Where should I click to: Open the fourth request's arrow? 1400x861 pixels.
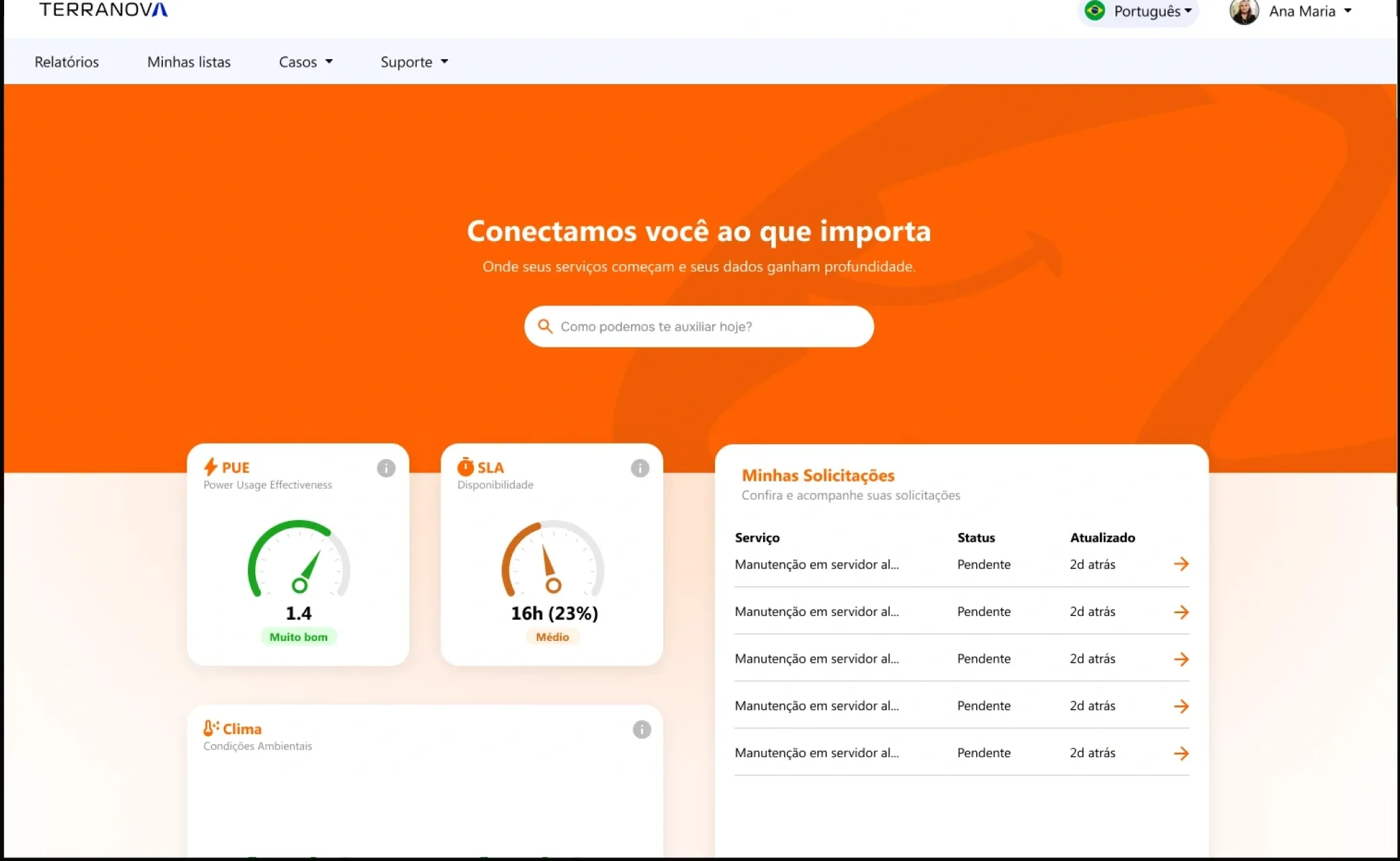[x=1181, y=706]
